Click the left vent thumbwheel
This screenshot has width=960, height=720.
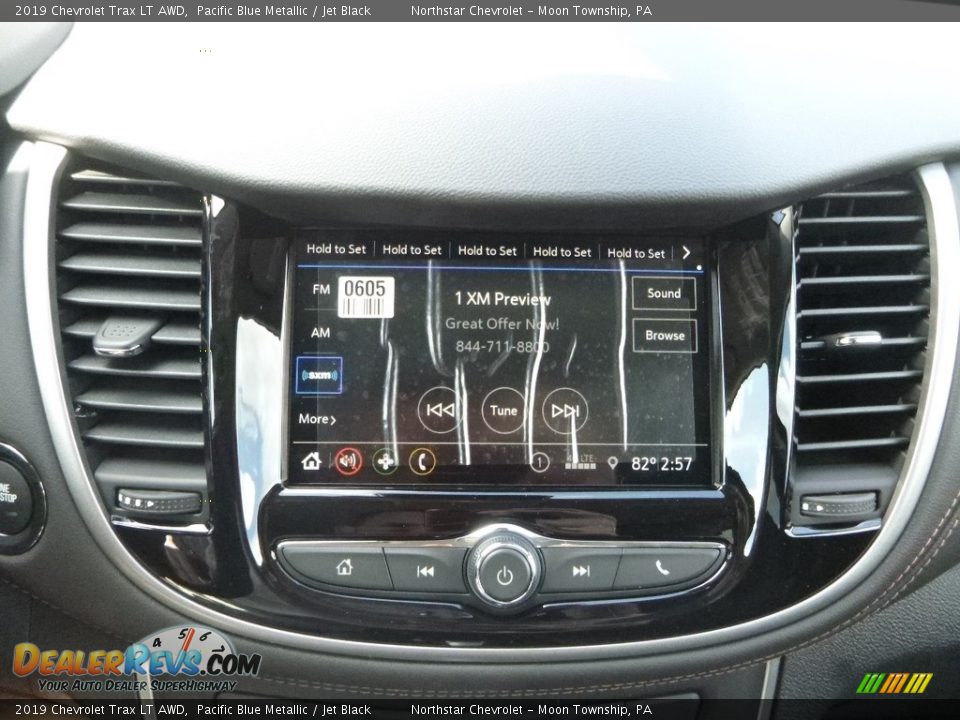[x=159, y=502]
